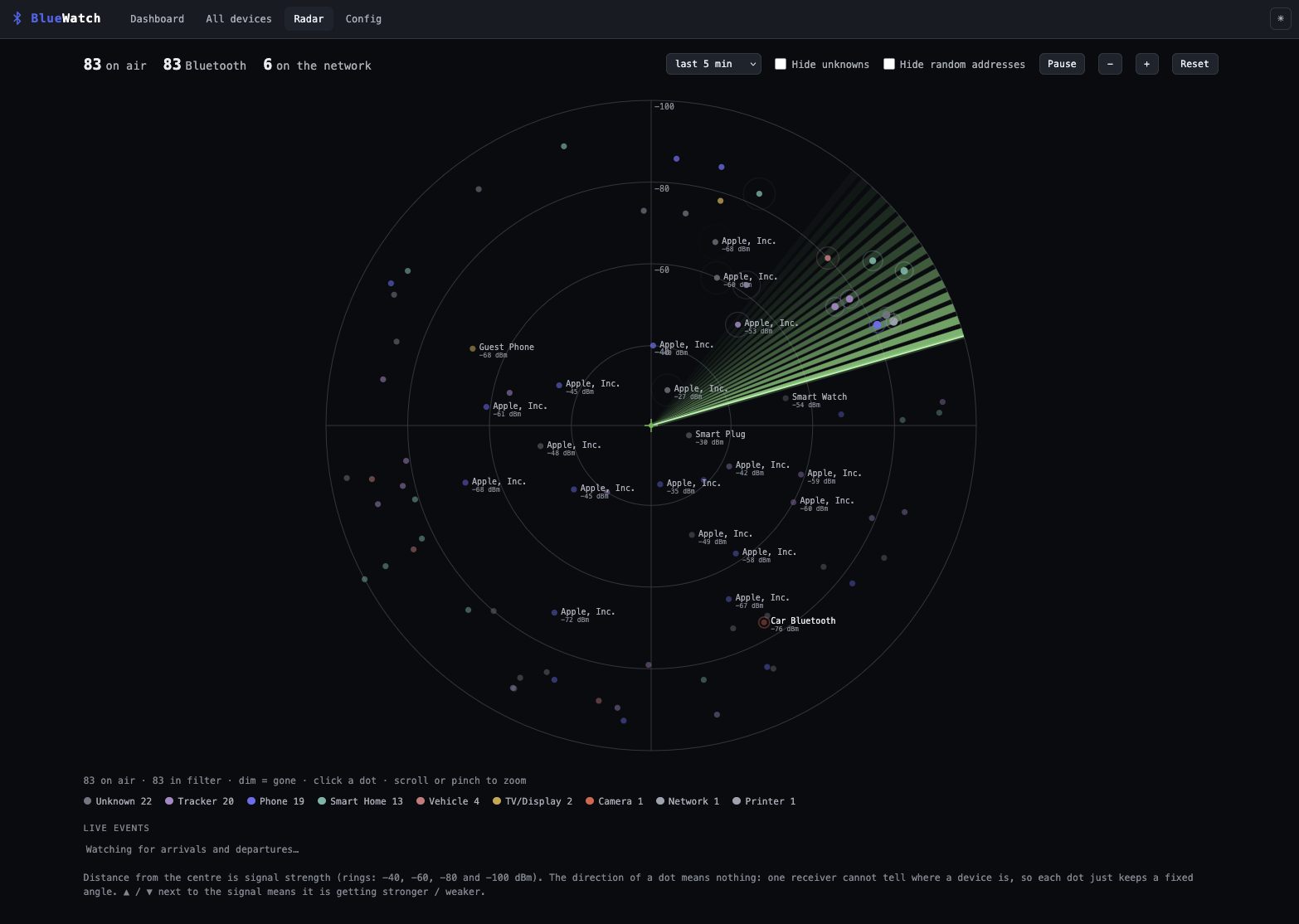Viewport: 1299px width, 924px height.
Task: Click the Apple, Inc. dot at −61 dBm
Action: point(486,407)
